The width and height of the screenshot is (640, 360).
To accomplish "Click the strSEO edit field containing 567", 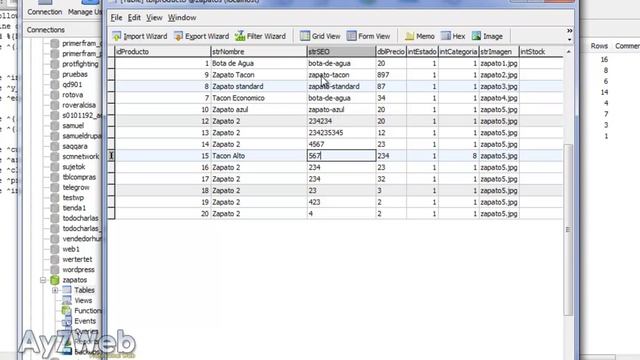I will point(341,156).
